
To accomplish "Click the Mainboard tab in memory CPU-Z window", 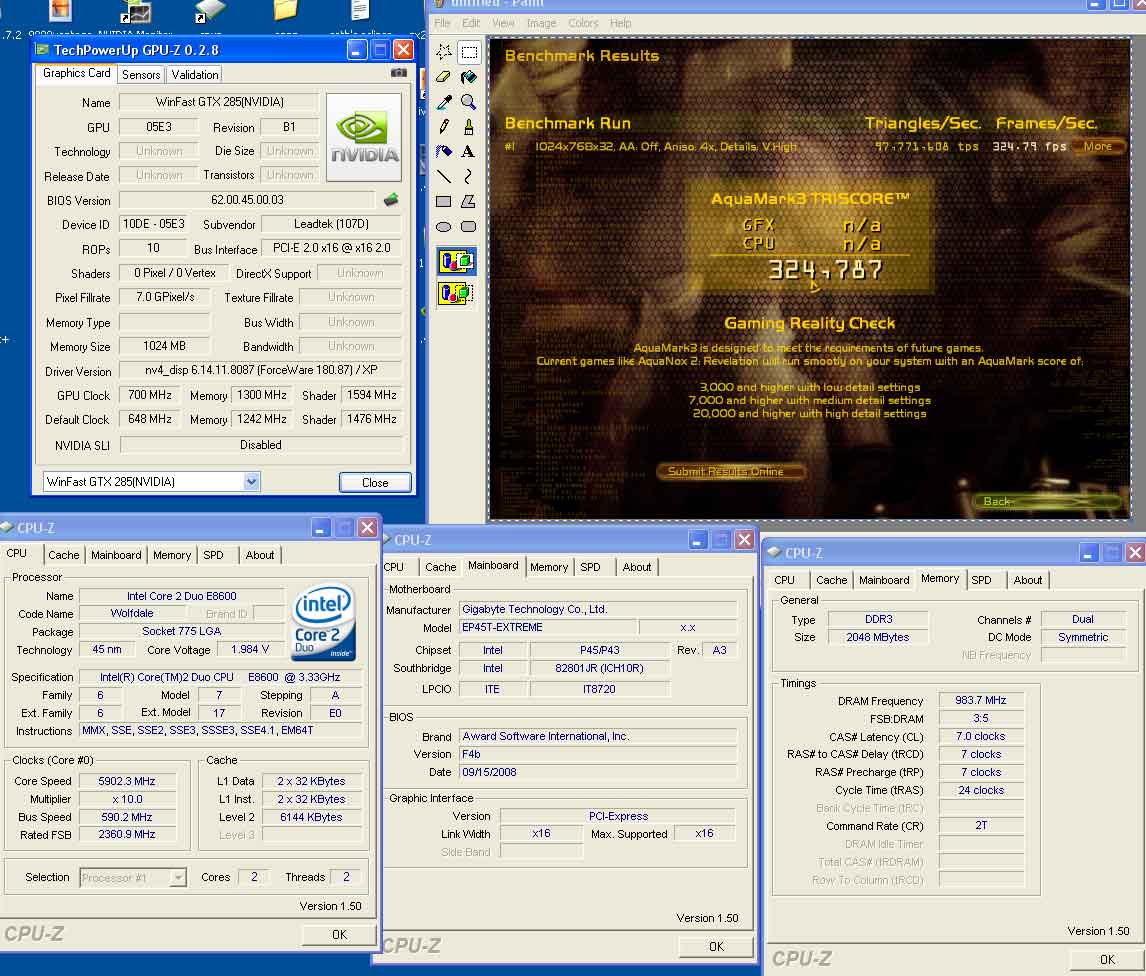I will [x=884, y=580].
